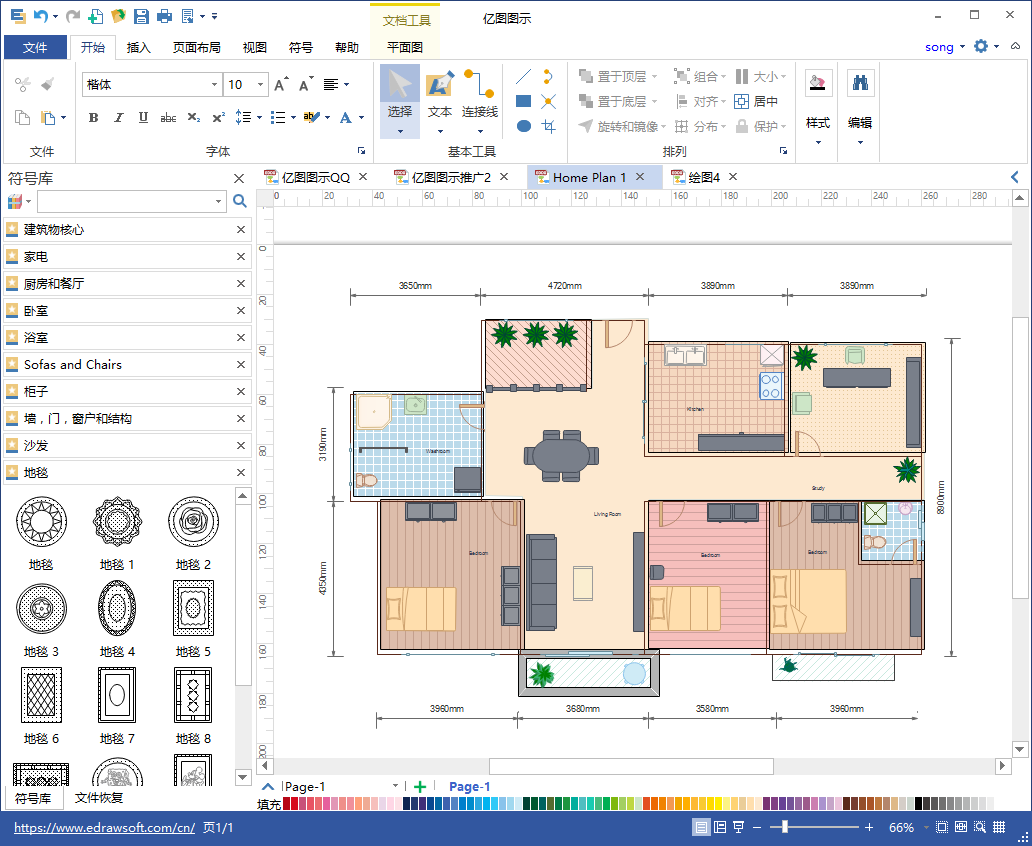Switch to the 绘图4 document tab

(x=704, y=178)
